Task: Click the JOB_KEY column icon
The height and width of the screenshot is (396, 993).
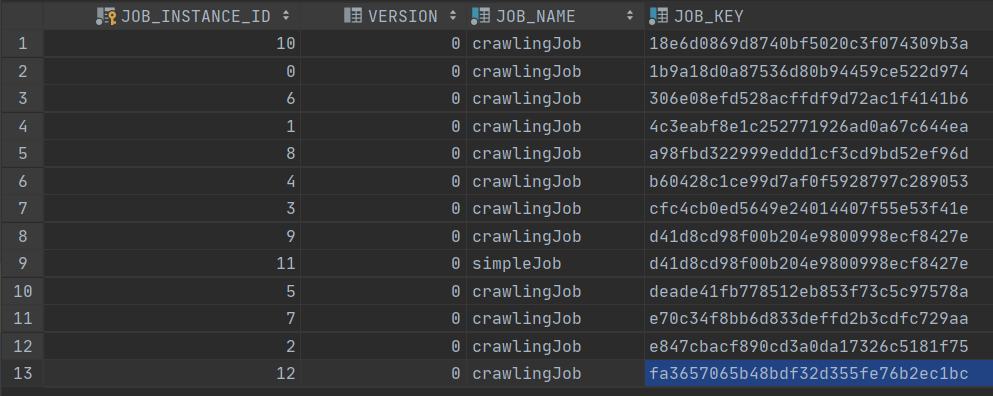Action: [x=659, y=16]
